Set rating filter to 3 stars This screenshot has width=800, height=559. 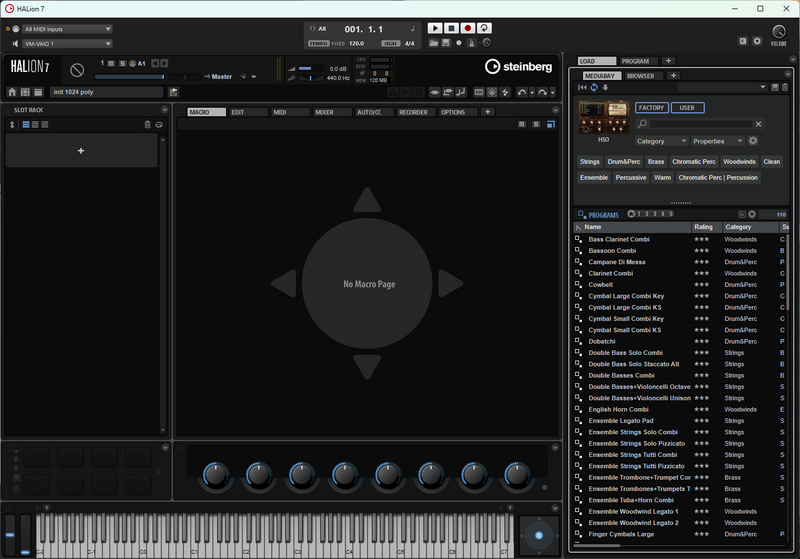[655, 214]
